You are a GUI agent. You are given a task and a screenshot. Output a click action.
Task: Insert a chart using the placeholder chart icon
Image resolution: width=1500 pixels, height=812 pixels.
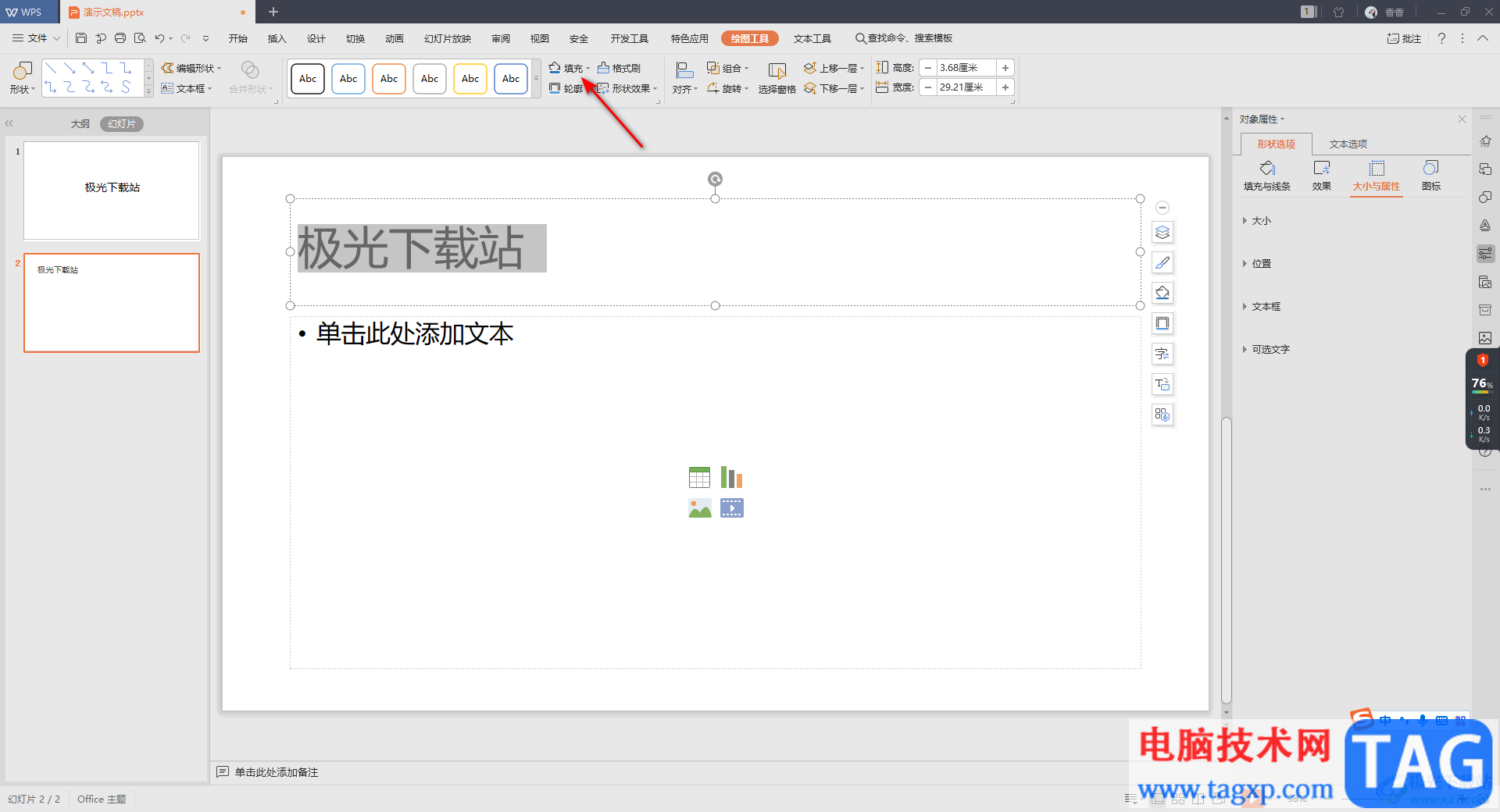731,477
